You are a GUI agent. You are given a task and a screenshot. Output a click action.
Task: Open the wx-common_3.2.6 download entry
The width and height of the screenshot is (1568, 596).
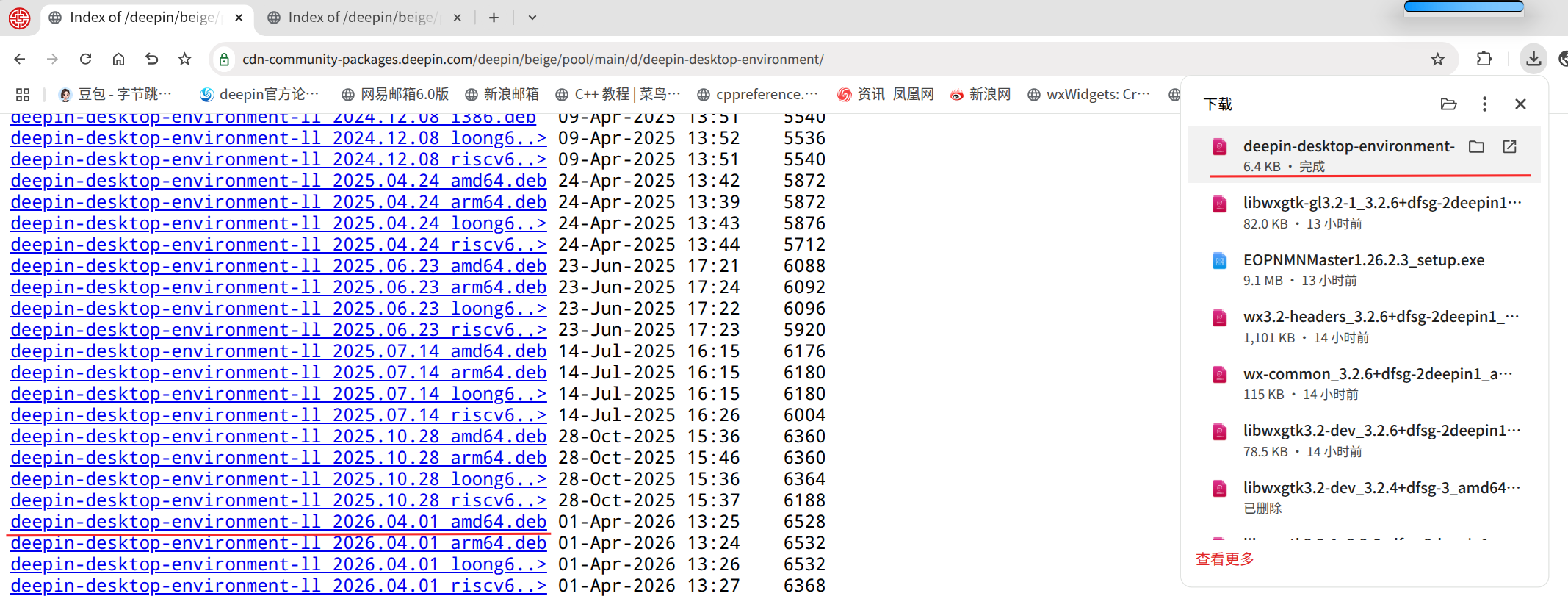pos(1364,383)
